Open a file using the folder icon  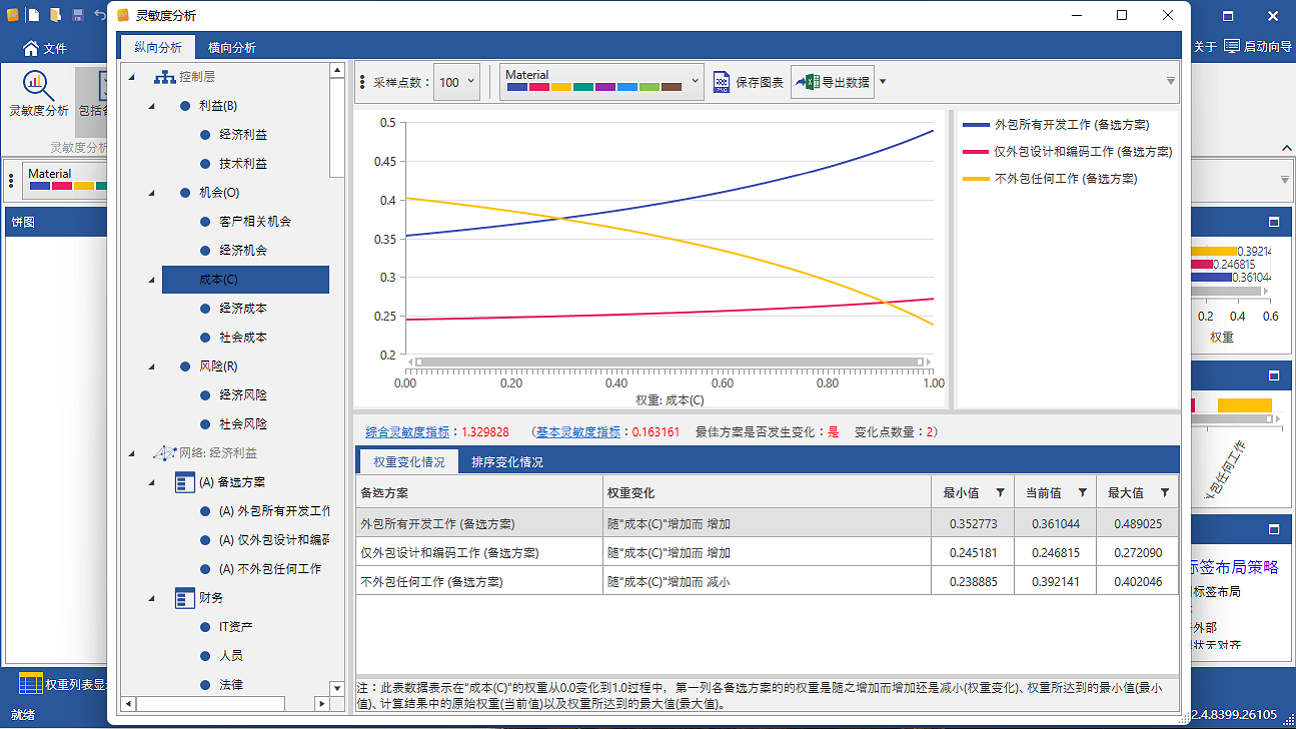(x=55, y=16)
